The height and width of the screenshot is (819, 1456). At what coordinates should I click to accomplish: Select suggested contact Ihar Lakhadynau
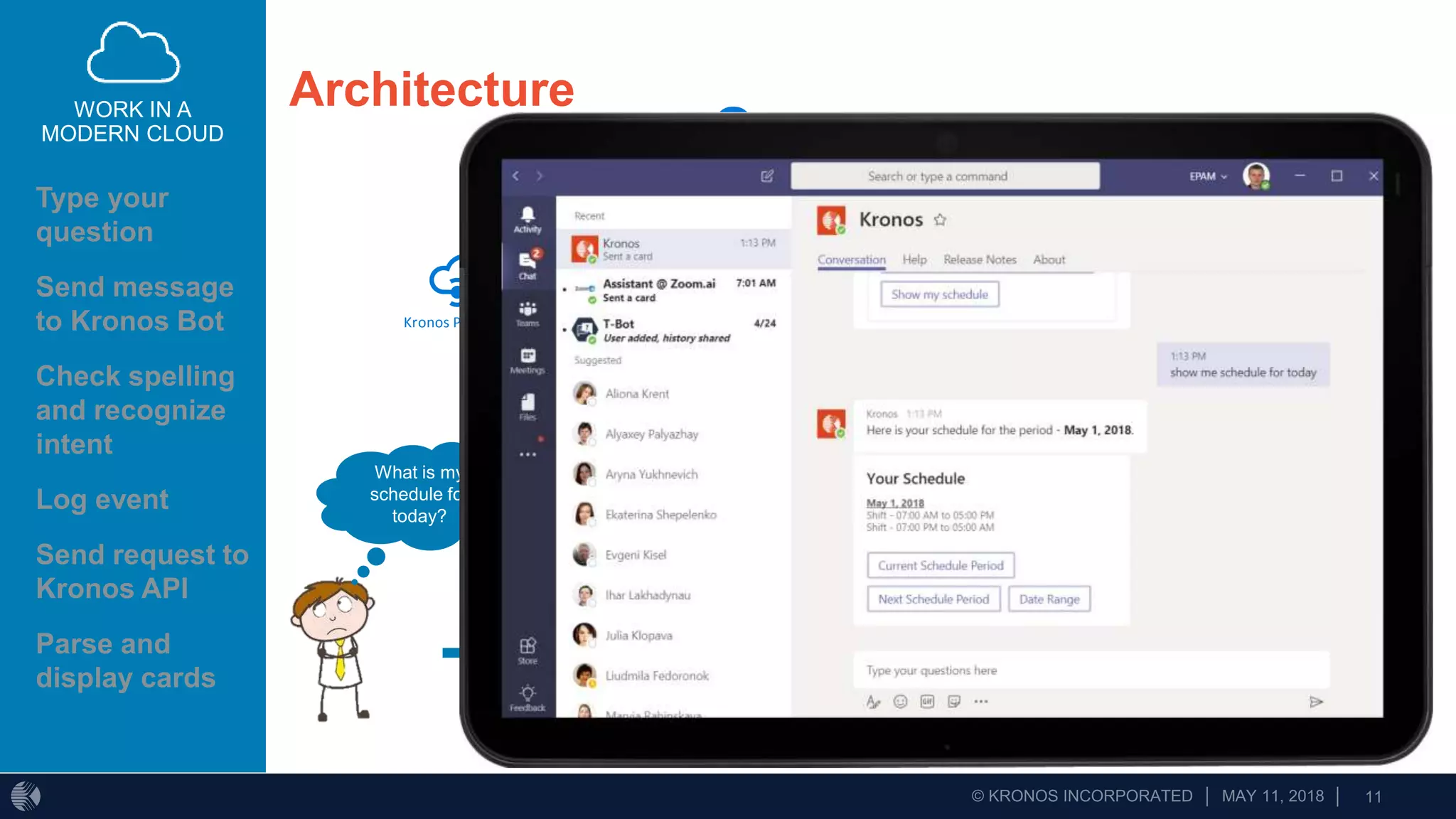673,595
